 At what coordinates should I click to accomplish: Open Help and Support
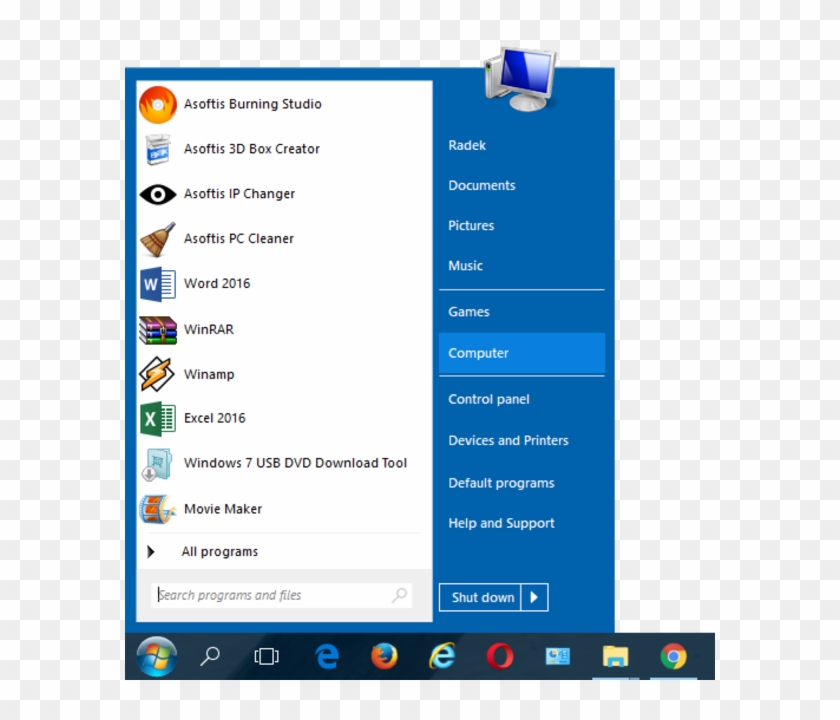(x=501, y=523)
